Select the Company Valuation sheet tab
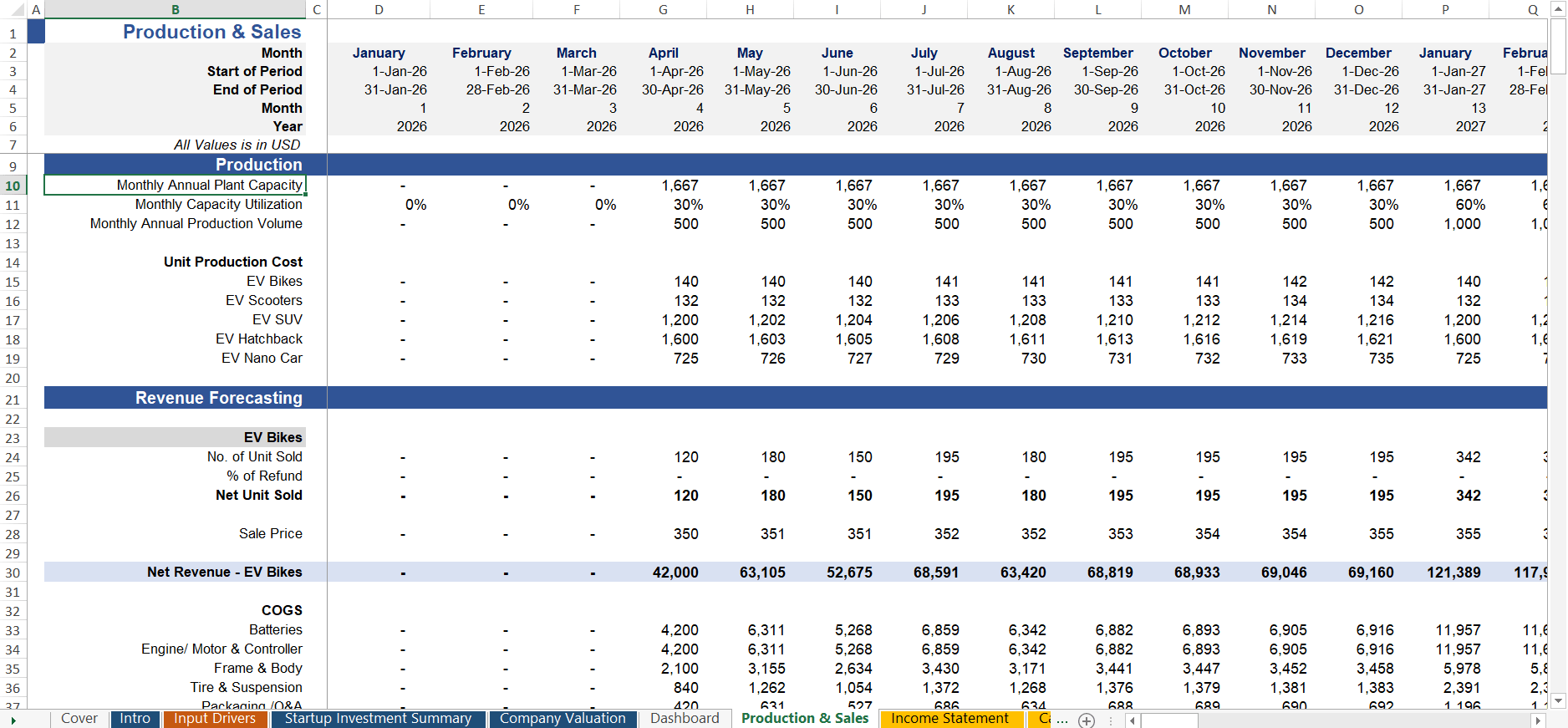Viewport: 1568px width, 728px height. click(563, 719)
